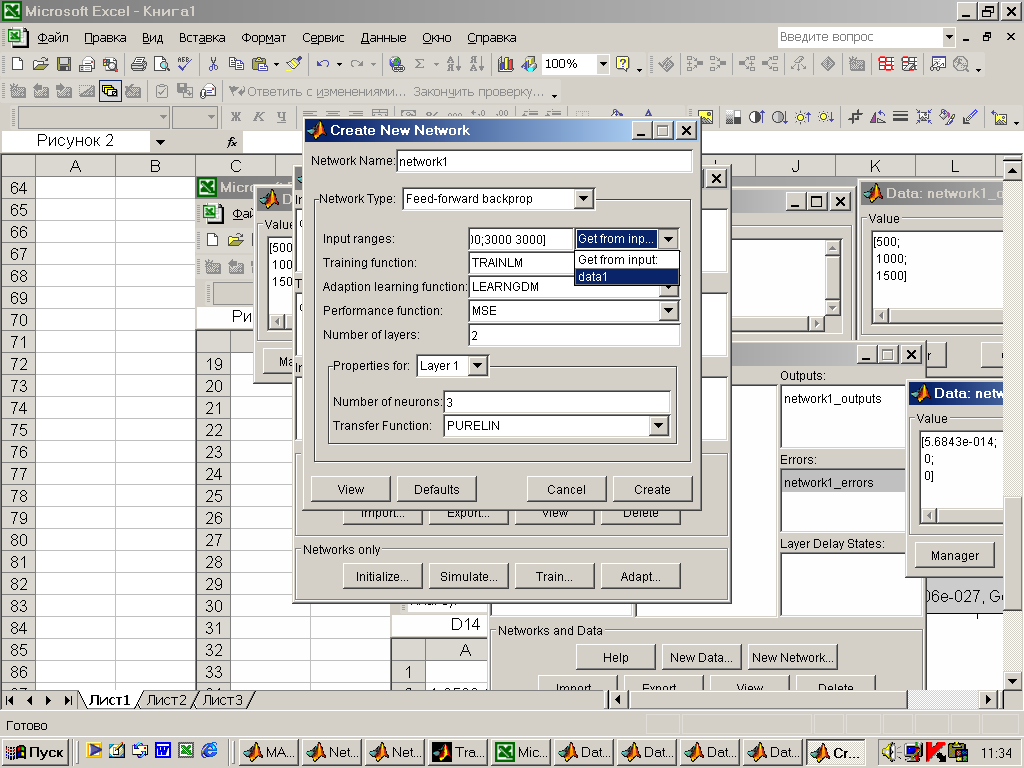
Task: Open the Файл menu
Action: pos(53,38)
